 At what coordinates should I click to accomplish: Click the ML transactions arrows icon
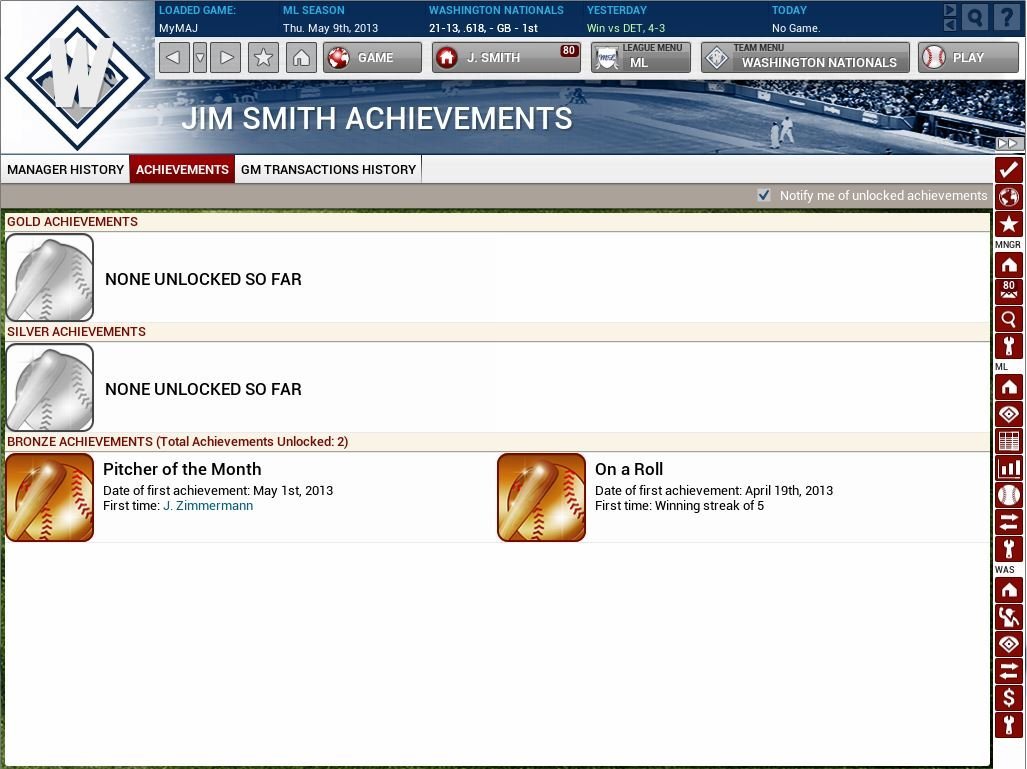point(1008,519)
